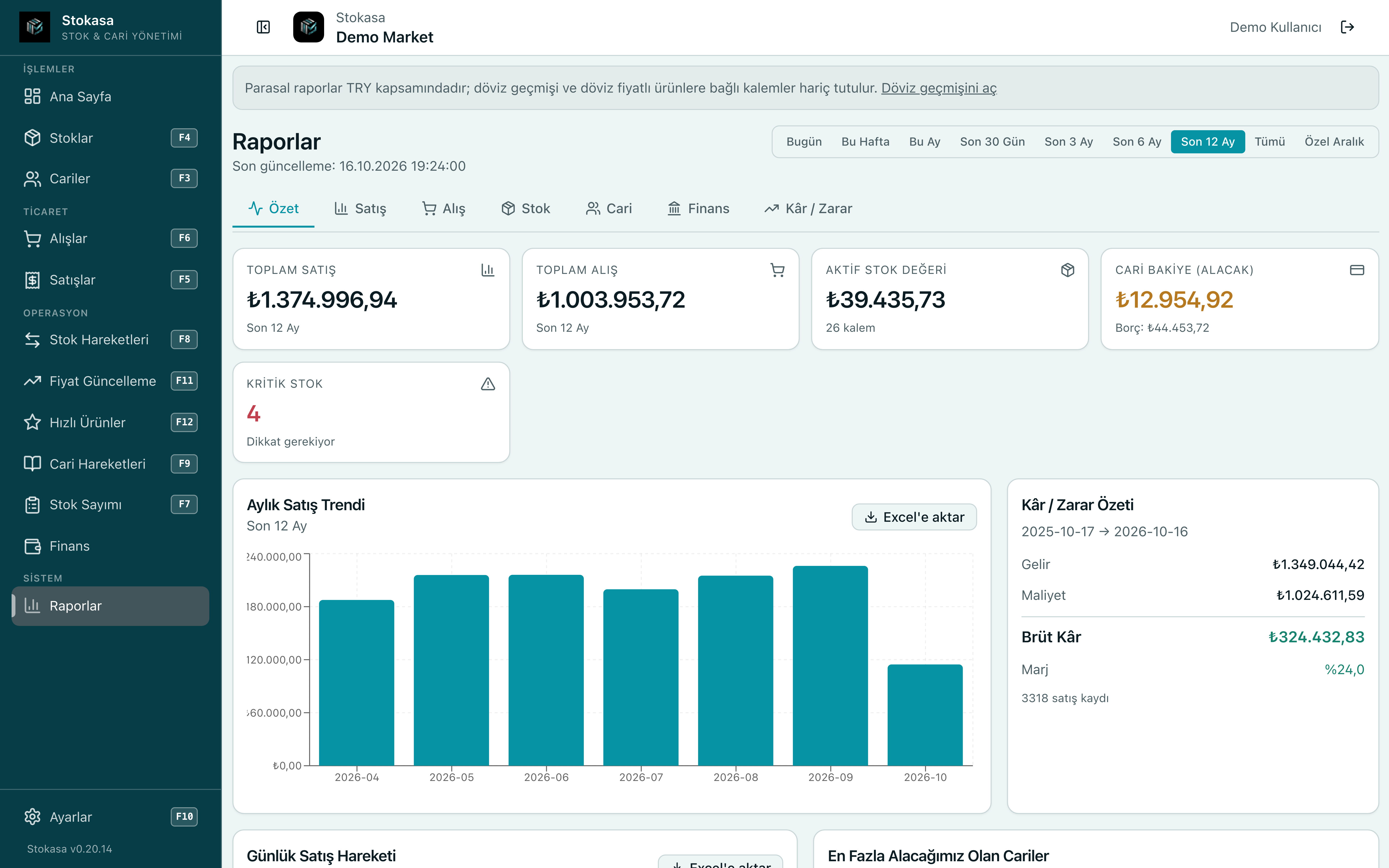Viewport: 1389px width, 868px height.
Task: Select the Son 6 Ay range
Action: click(1137, 142)
